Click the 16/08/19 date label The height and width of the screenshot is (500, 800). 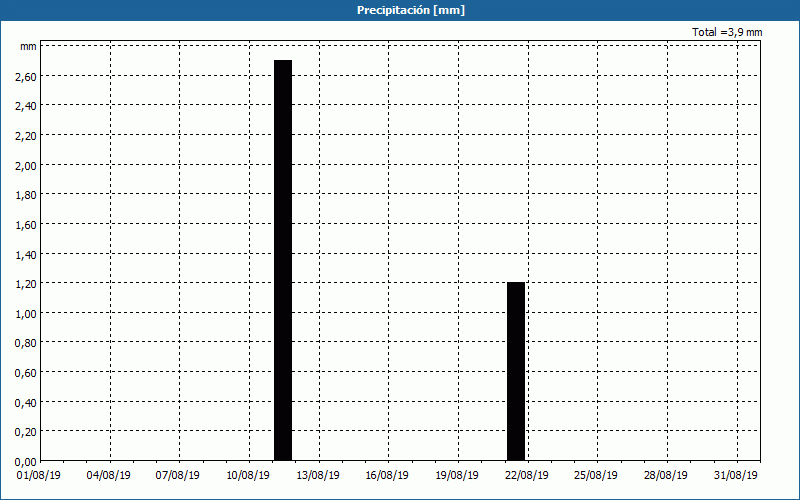pyautogui.click(x=387, y=475)
